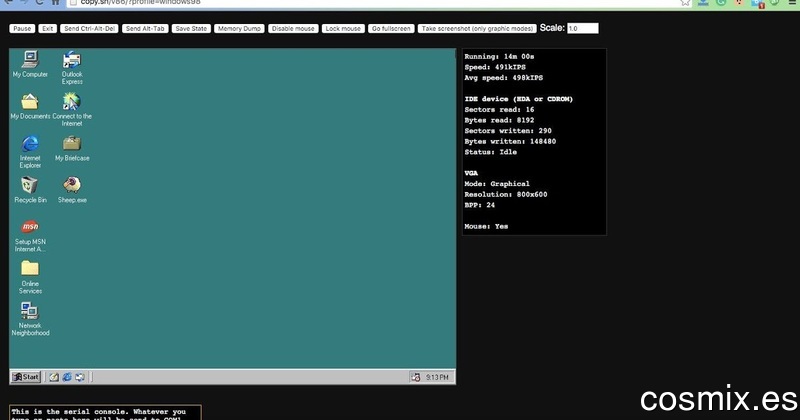This screenshot has height=420, width=800.
Task: Click the 'Mode: Graphical' line
Action: (497, 184)
